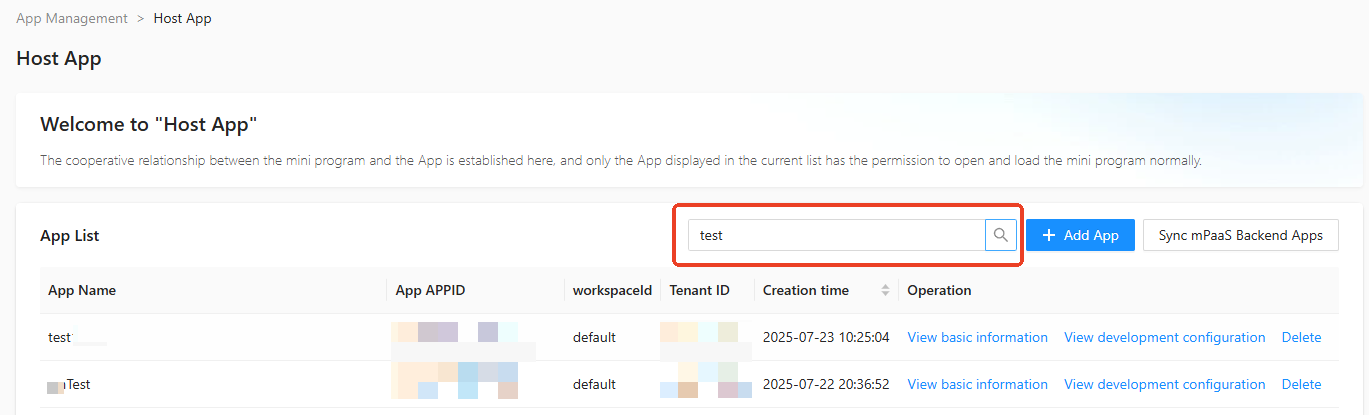The image size is (1369, 415).
Task: Click the App Name column header
Action: [82, 290]
